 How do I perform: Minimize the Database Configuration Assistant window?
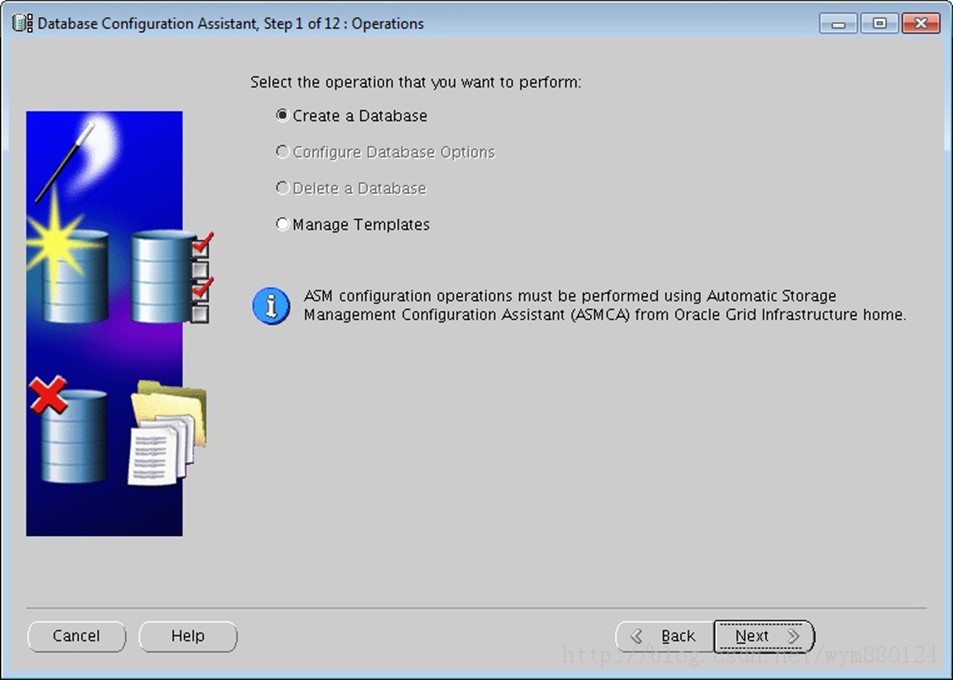point(838,24)
